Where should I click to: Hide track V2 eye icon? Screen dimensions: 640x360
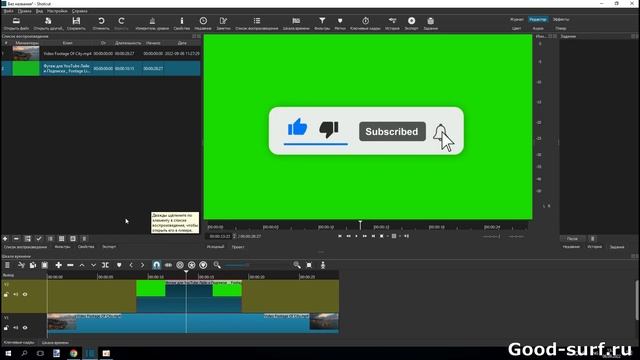(x=25, y=294)
